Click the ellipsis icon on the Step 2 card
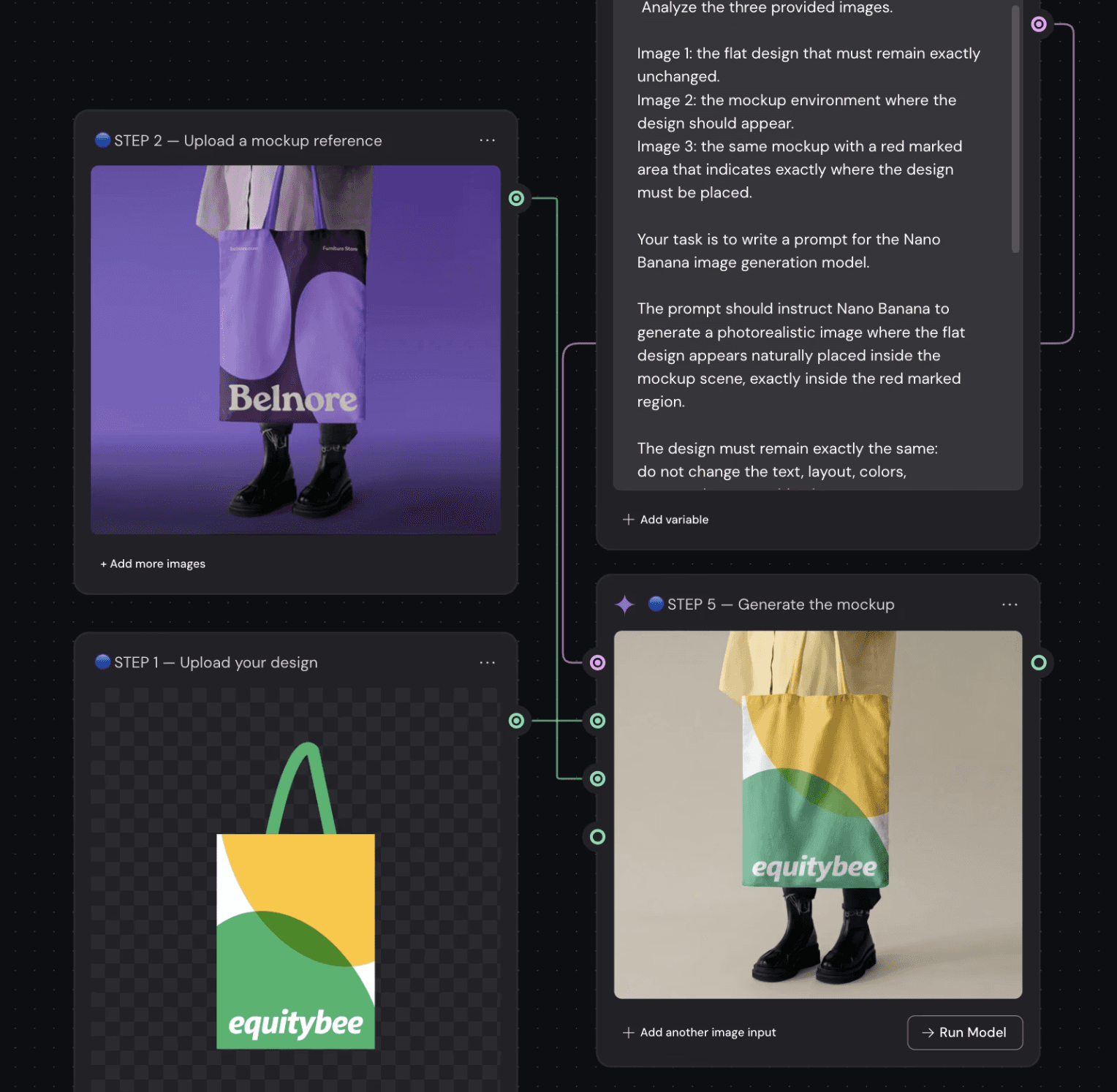 [487, 140]
